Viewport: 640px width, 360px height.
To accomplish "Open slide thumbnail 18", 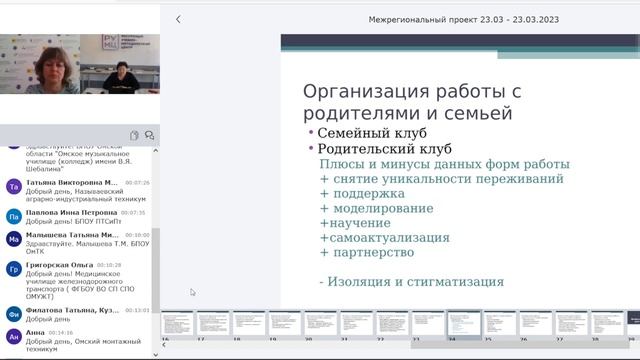I will coord(249,324).
